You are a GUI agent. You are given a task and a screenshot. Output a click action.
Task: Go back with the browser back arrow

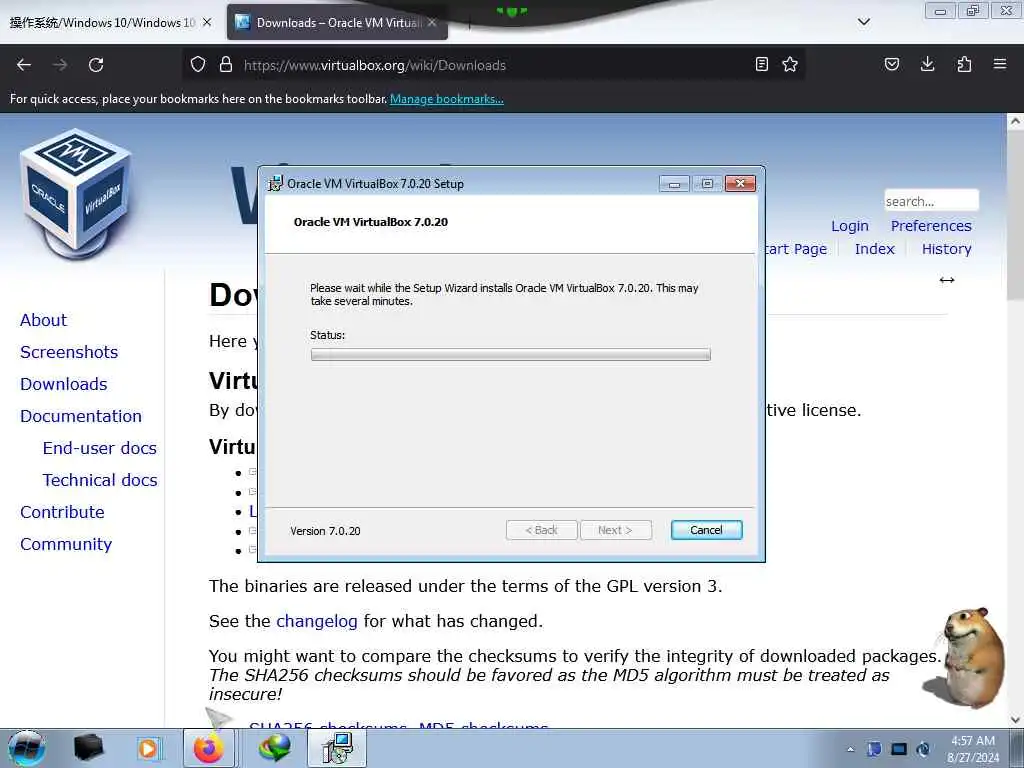click(x=24, y=65)
